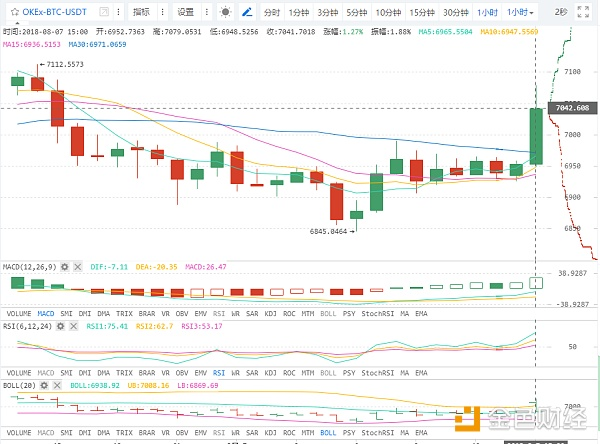600x444 pixels.
Task: Open RSI(6,12,24) settings gear
Action: pyautogui.click(x=60, y=326)
